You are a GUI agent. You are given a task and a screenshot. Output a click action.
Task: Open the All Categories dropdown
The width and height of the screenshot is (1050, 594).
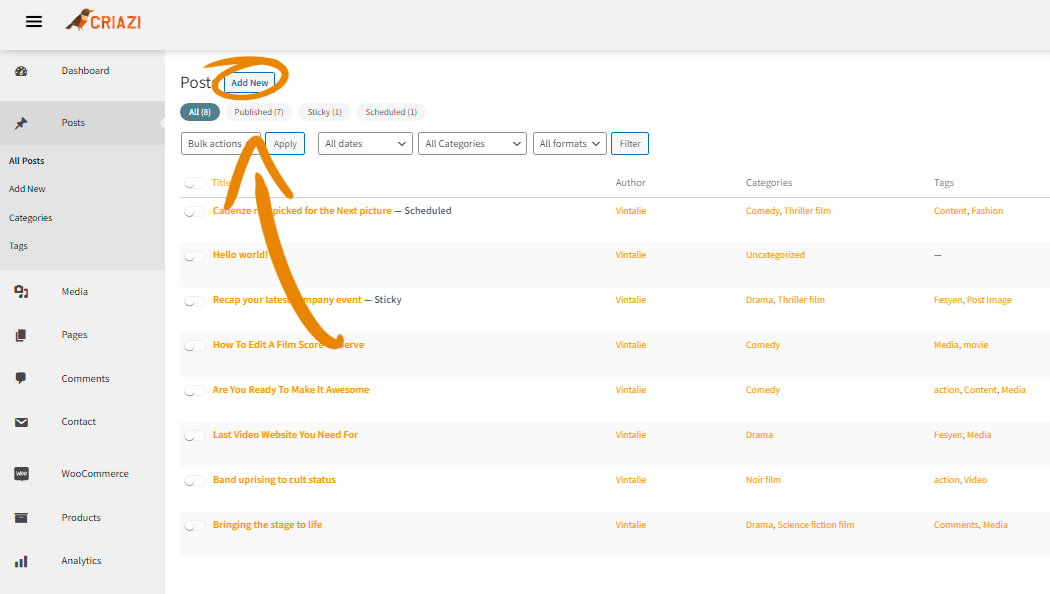pos(472,144)
